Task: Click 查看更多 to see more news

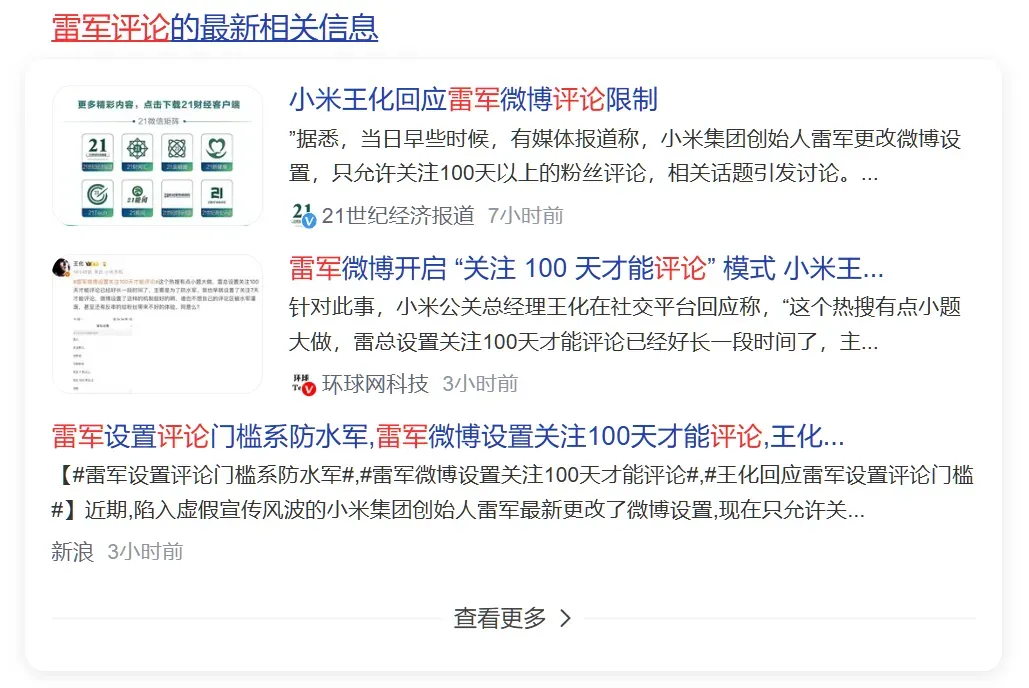Action: coord(500,618)
